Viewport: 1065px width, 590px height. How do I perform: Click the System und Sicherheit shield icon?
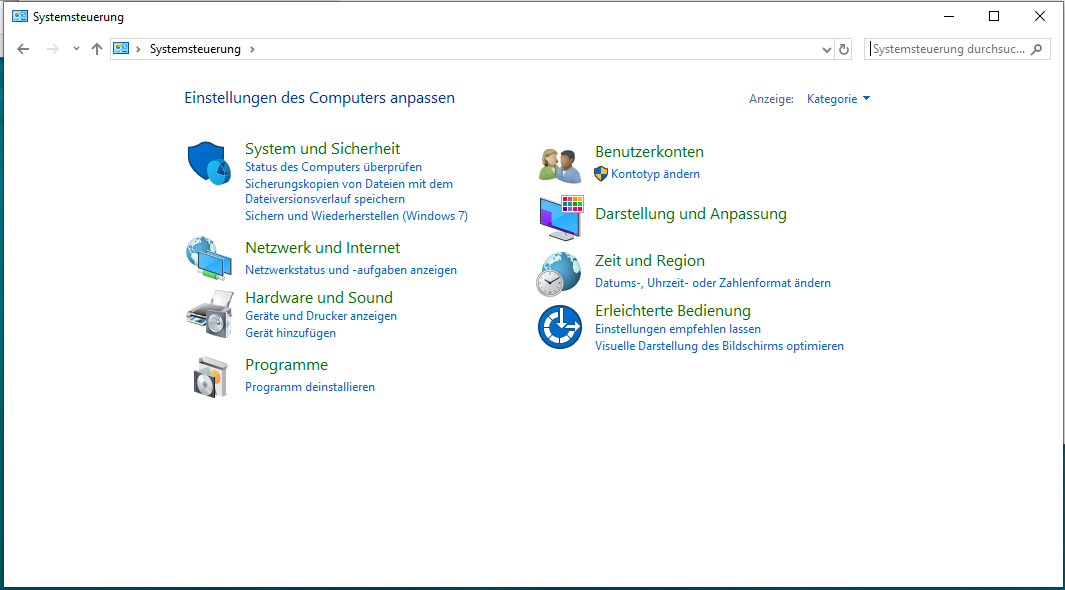(209, 164)
